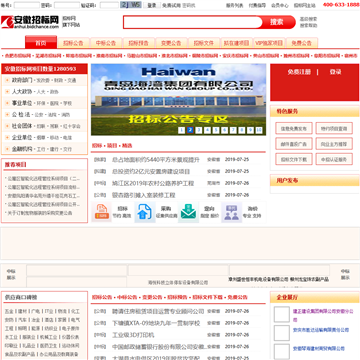Focus the 账号 account input field
Image resolution: width=360 pixels, height=360 pixels.
27,5
